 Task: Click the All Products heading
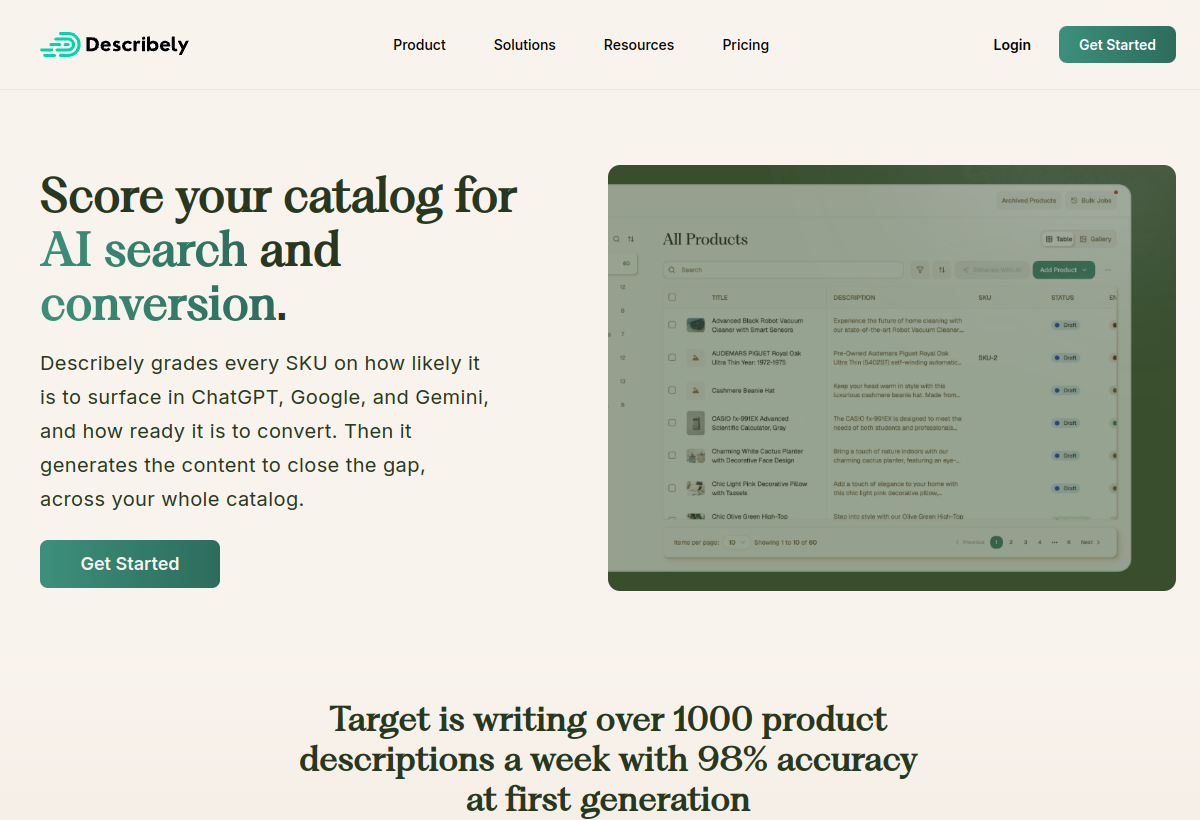point(705,239)
